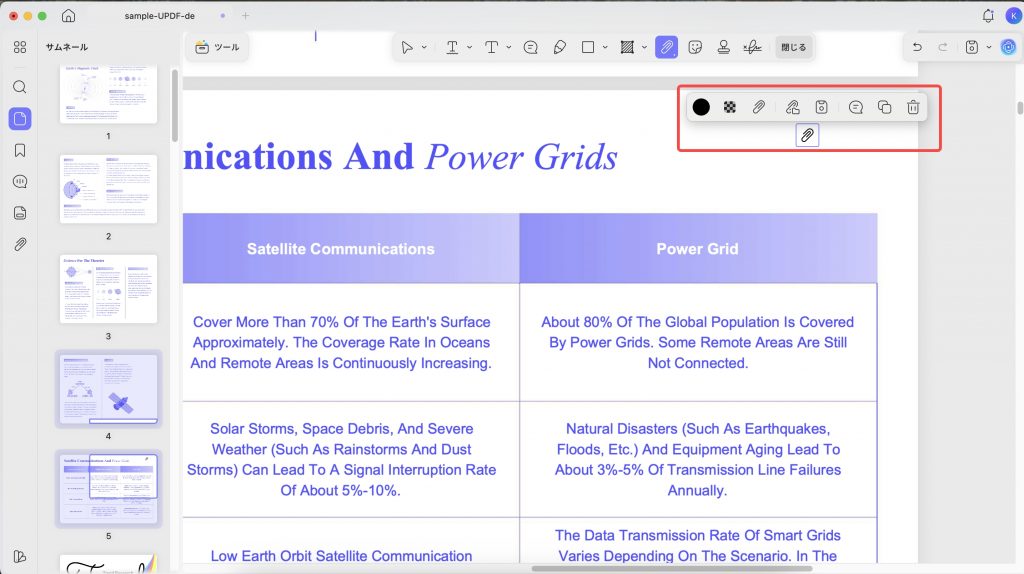Open page 3 thumbnail
1024x574 pixels.
(108, 289)
